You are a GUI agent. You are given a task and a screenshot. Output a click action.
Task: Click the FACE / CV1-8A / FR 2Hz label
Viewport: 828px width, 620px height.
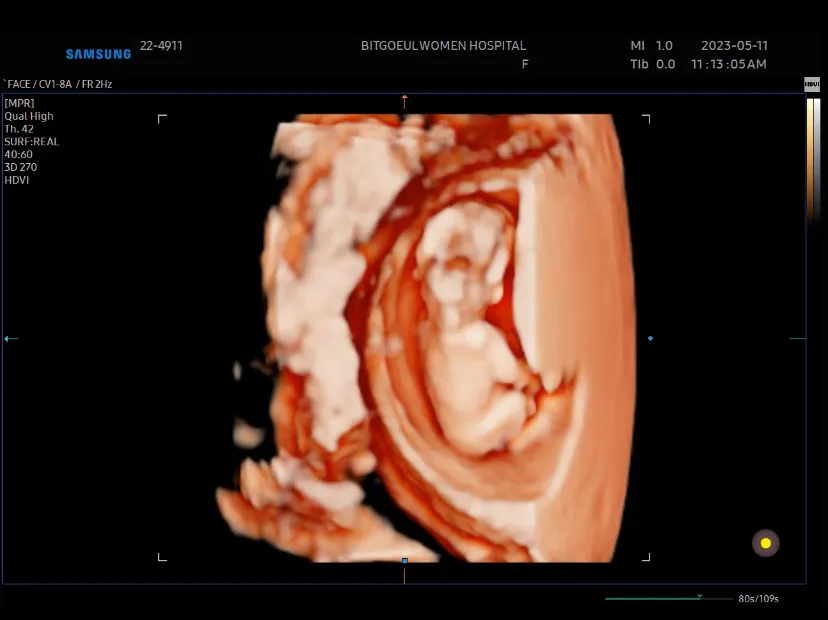point(58,84)
